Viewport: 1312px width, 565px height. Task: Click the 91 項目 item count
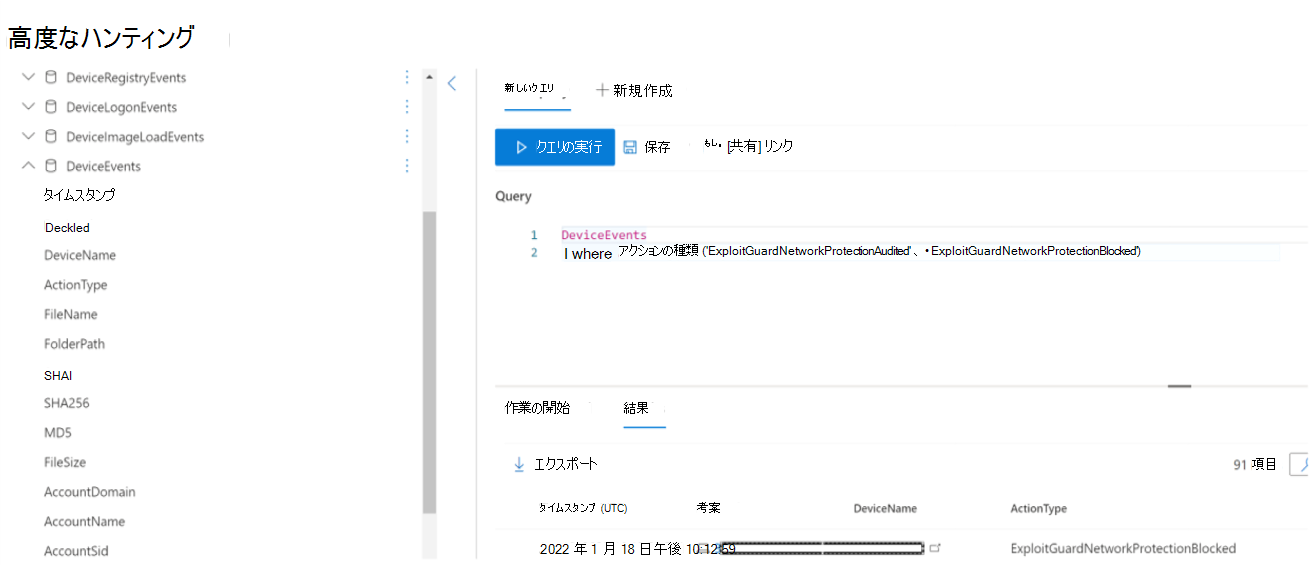click(x=1255, y=464)
